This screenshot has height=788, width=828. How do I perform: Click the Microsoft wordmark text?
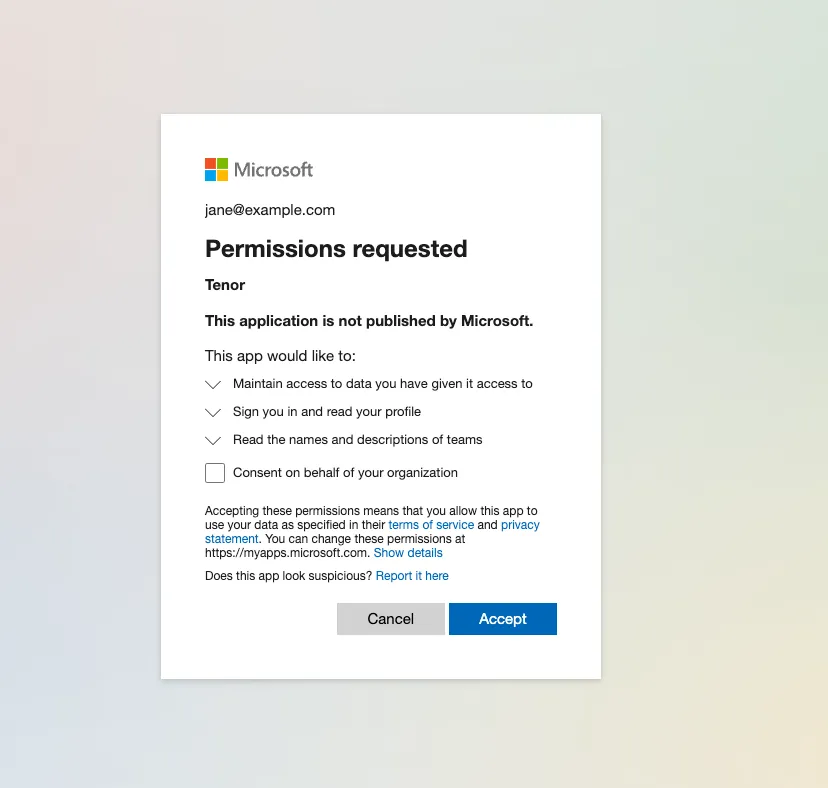tap(274, 170)
